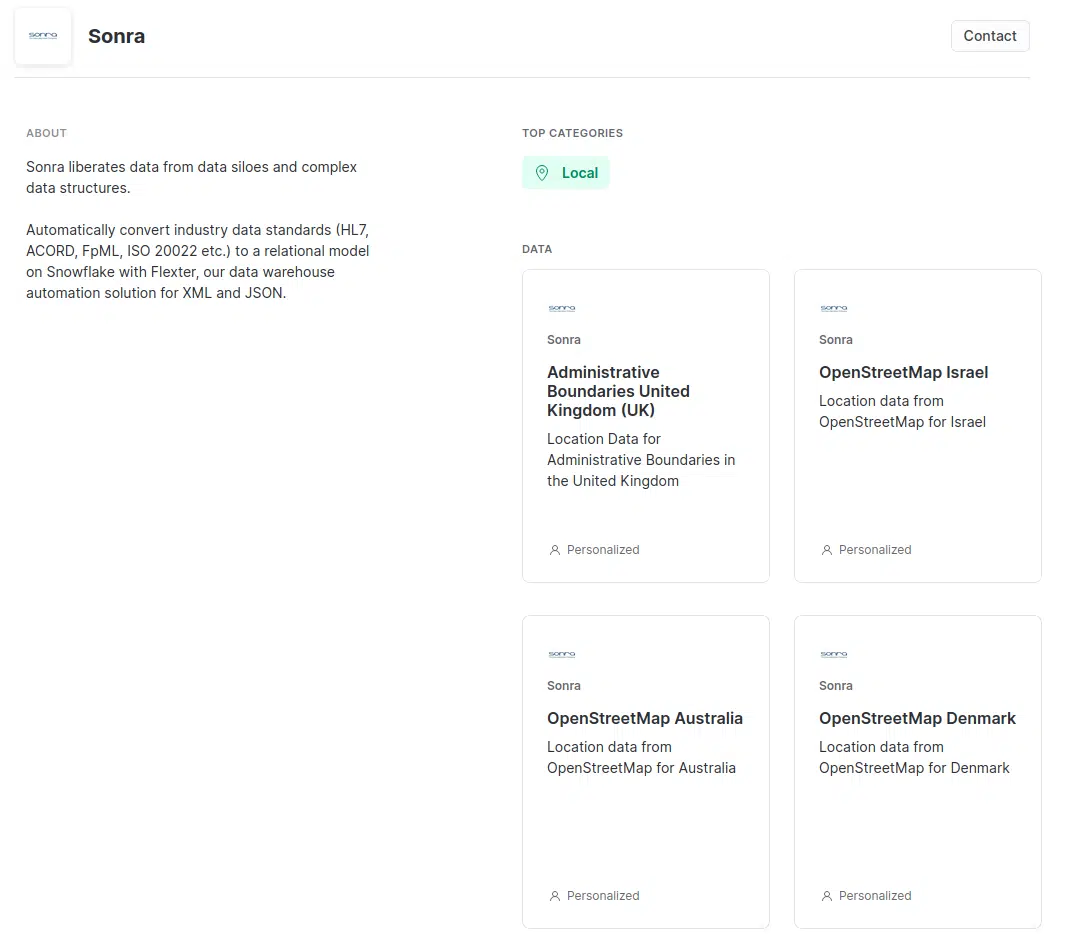
Task: Open the OpenStreetMap Israel listing title
Action: coord(903,372)
